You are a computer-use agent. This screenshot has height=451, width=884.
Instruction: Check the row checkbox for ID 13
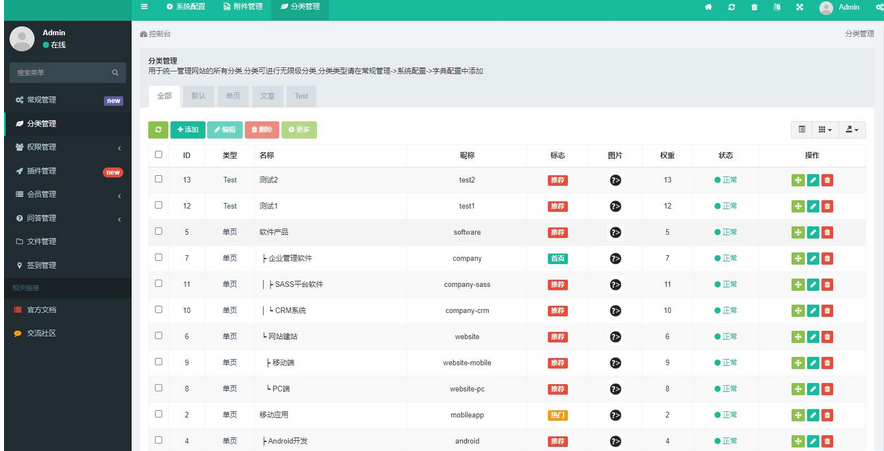(158, 179)
